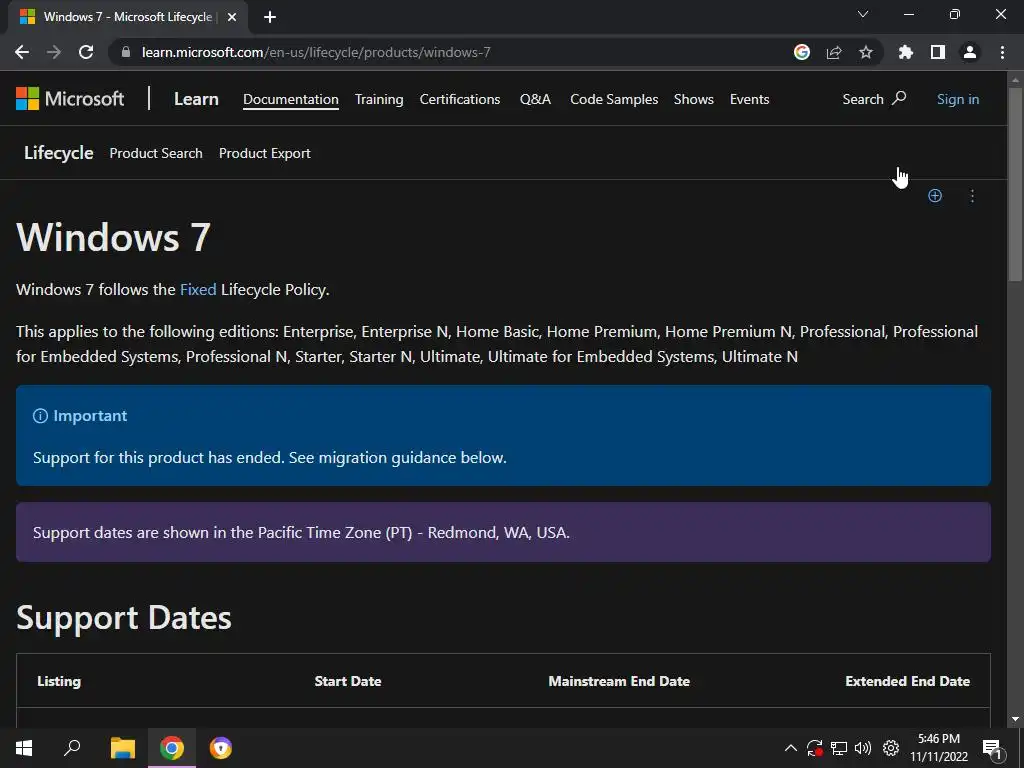Open the Chrome profile avatar icon

pos(970,52)
